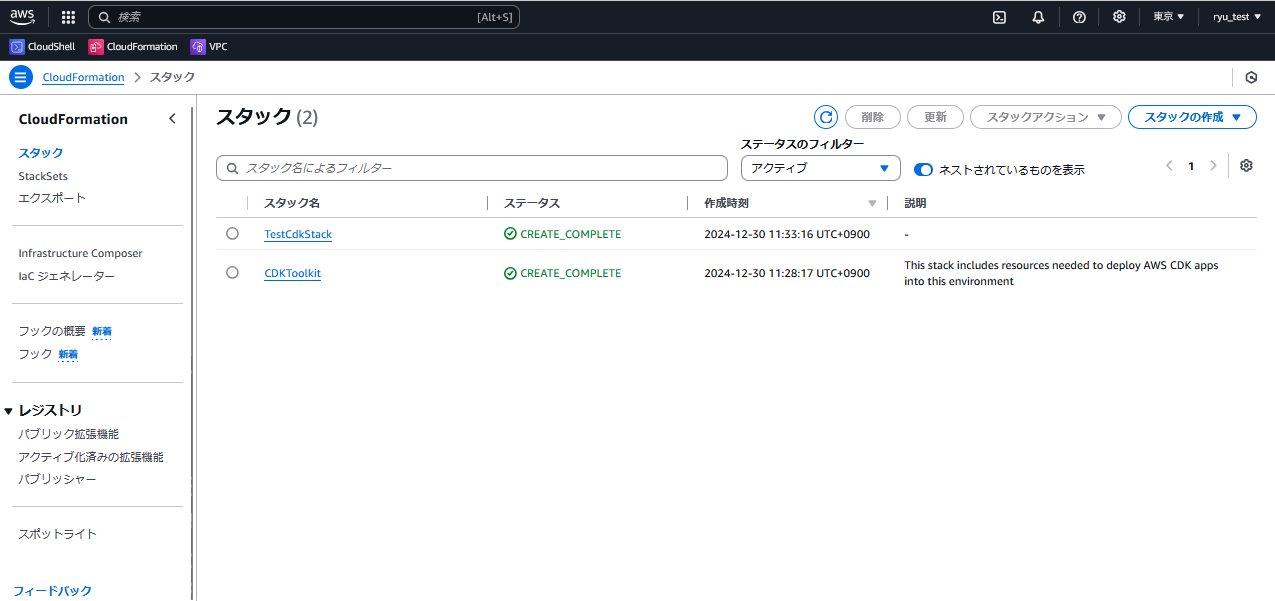Click the スタックの作成 button
The height and width of the screenshot is (601, 1275).
tap(1192, 117)
